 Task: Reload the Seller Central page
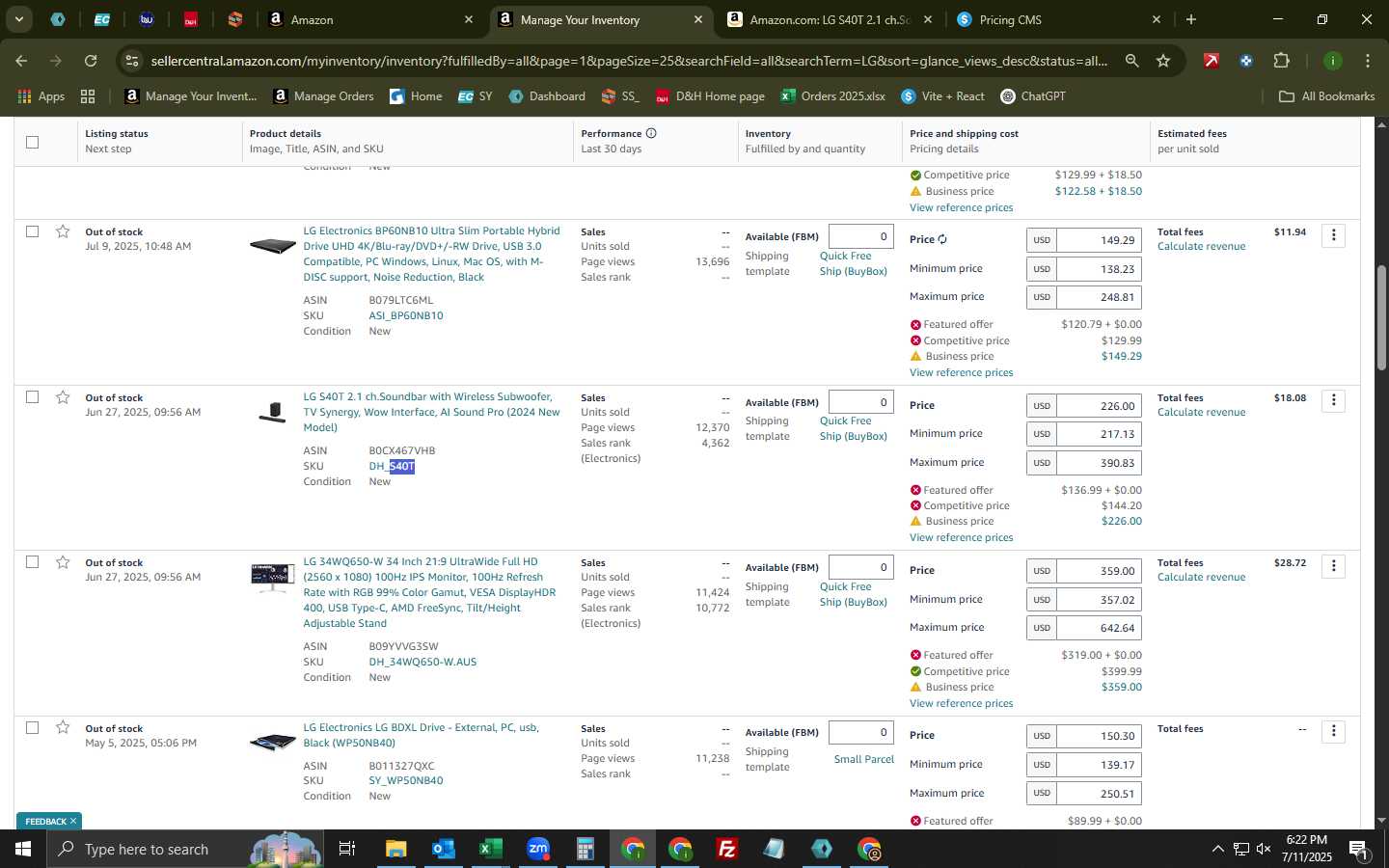91,61
